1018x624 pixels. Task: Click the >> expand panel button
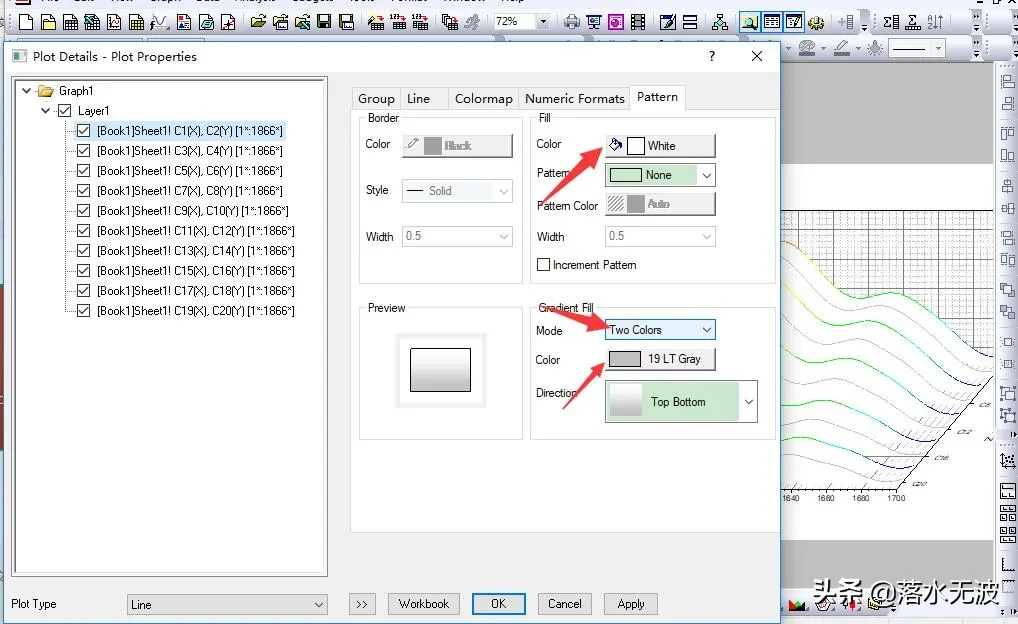[x=362, y=604]
